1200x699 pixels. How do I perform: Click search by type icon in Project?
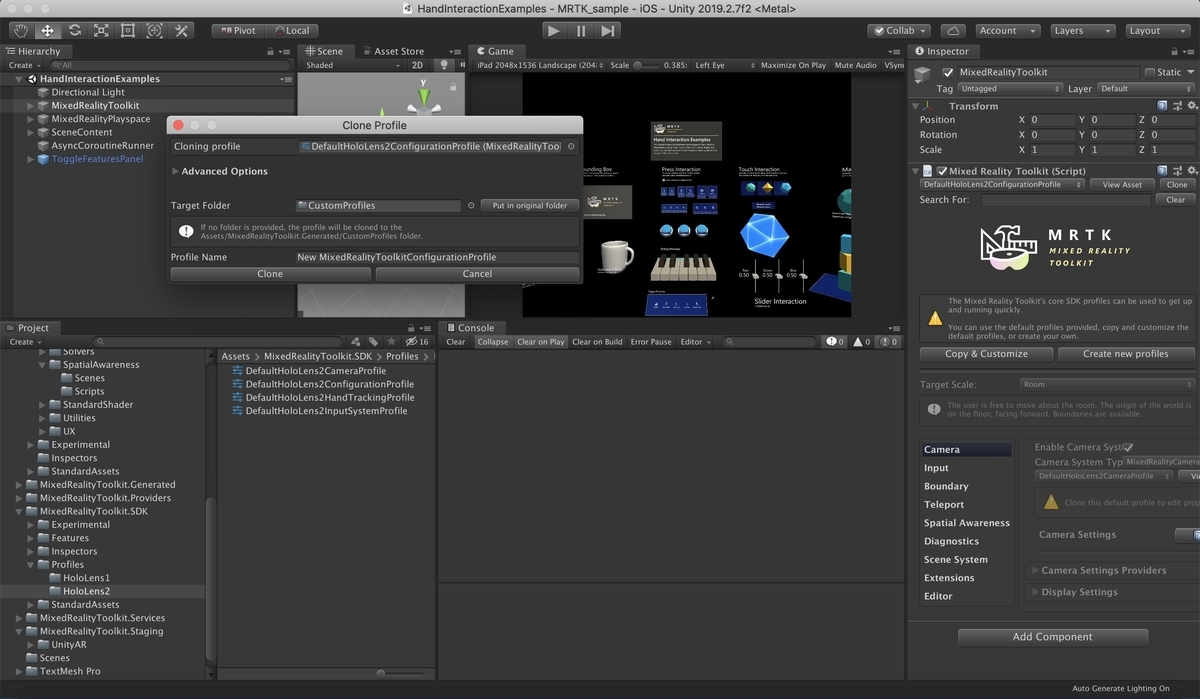[x=357, y=342]
